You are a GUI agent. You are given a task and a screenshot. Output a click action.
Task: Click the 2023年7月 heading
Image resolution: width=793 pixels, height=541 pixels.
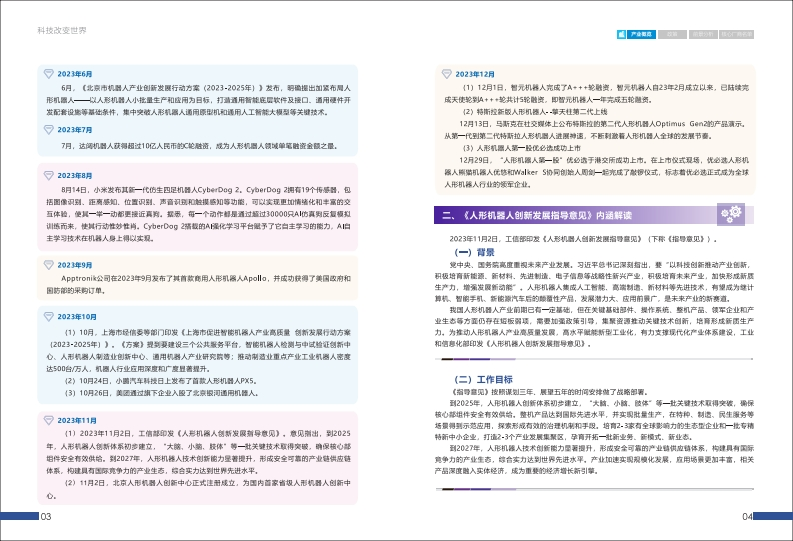click(x=75, y=129)
